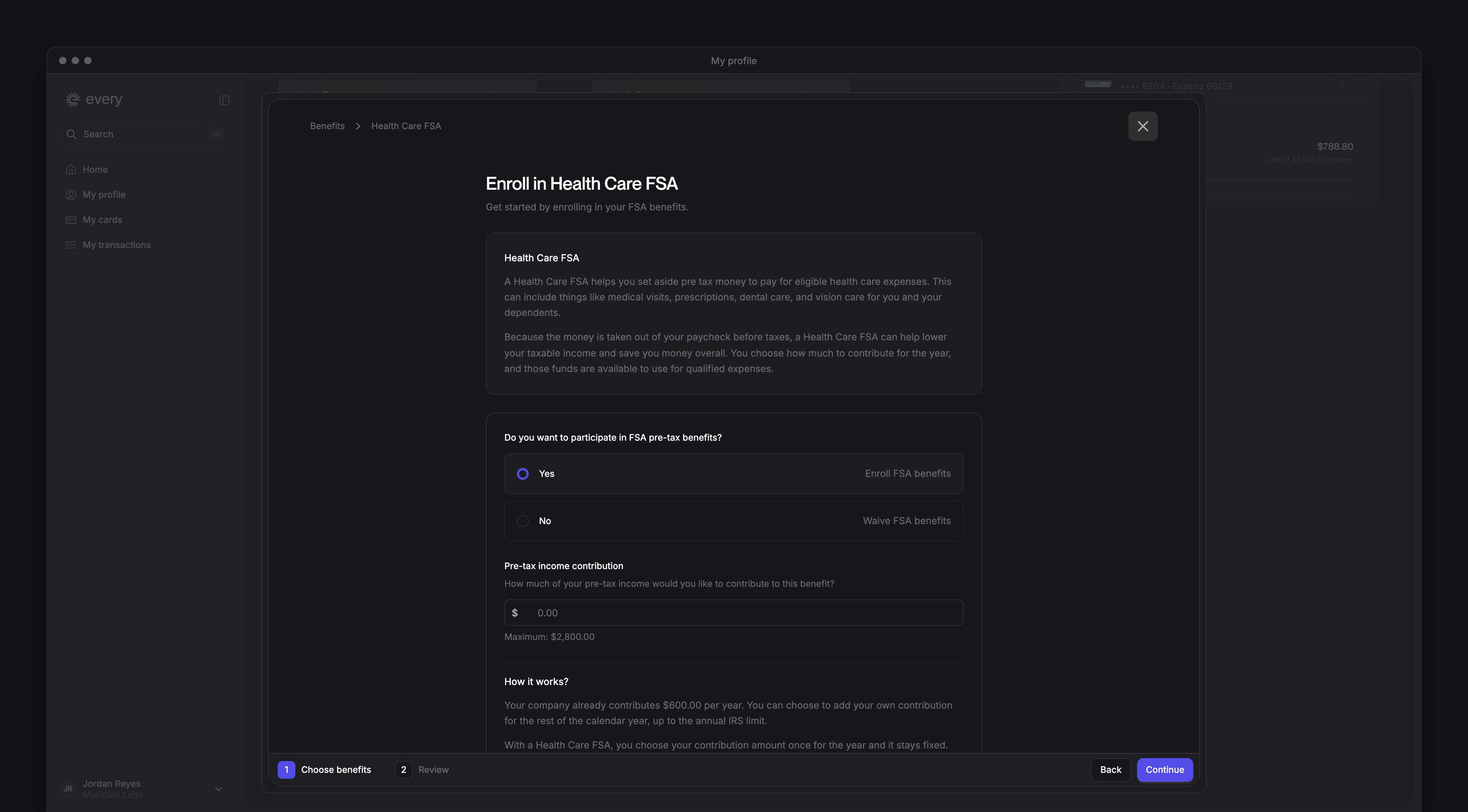Click the every logo icon
Screen dimensions: 1468x812
(x=73, y=100)
